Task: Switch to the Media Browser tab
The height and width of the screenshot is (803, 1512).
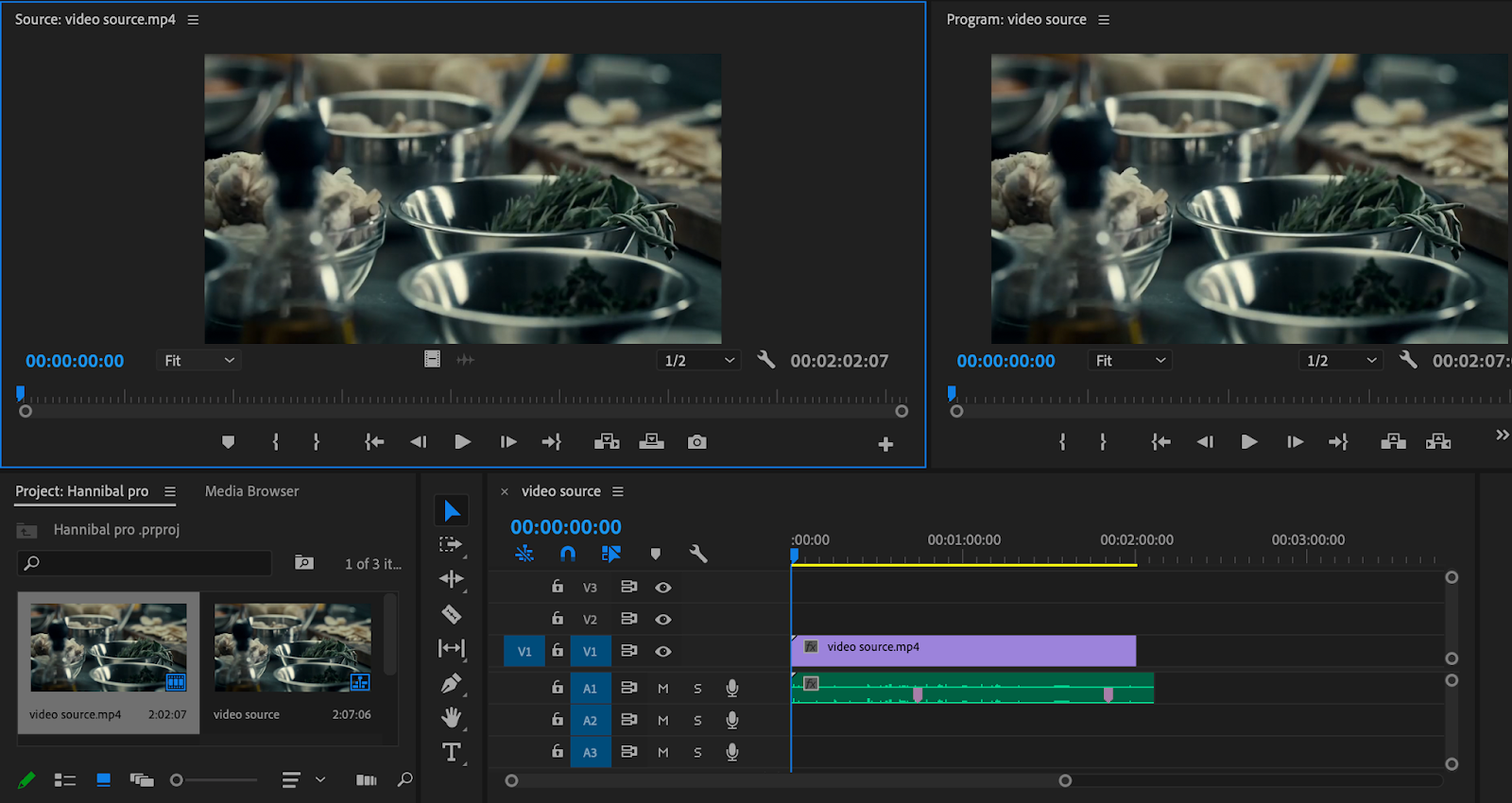Action: click(251, 491)
